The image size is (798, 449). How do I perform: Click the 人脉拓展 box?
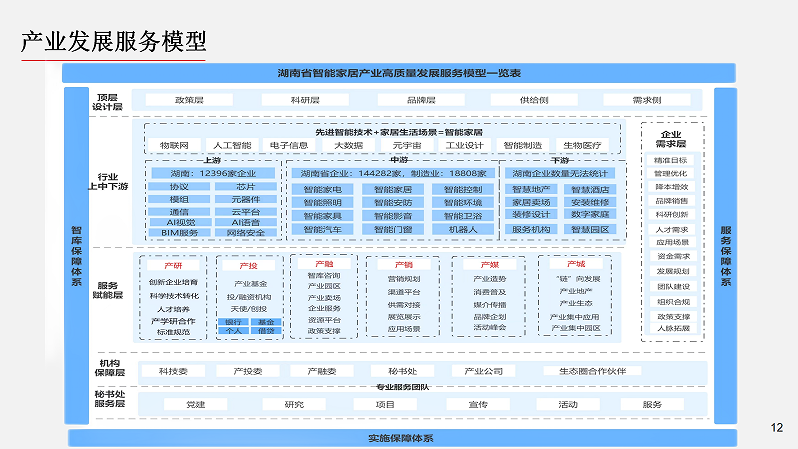[x=673, y=328]
